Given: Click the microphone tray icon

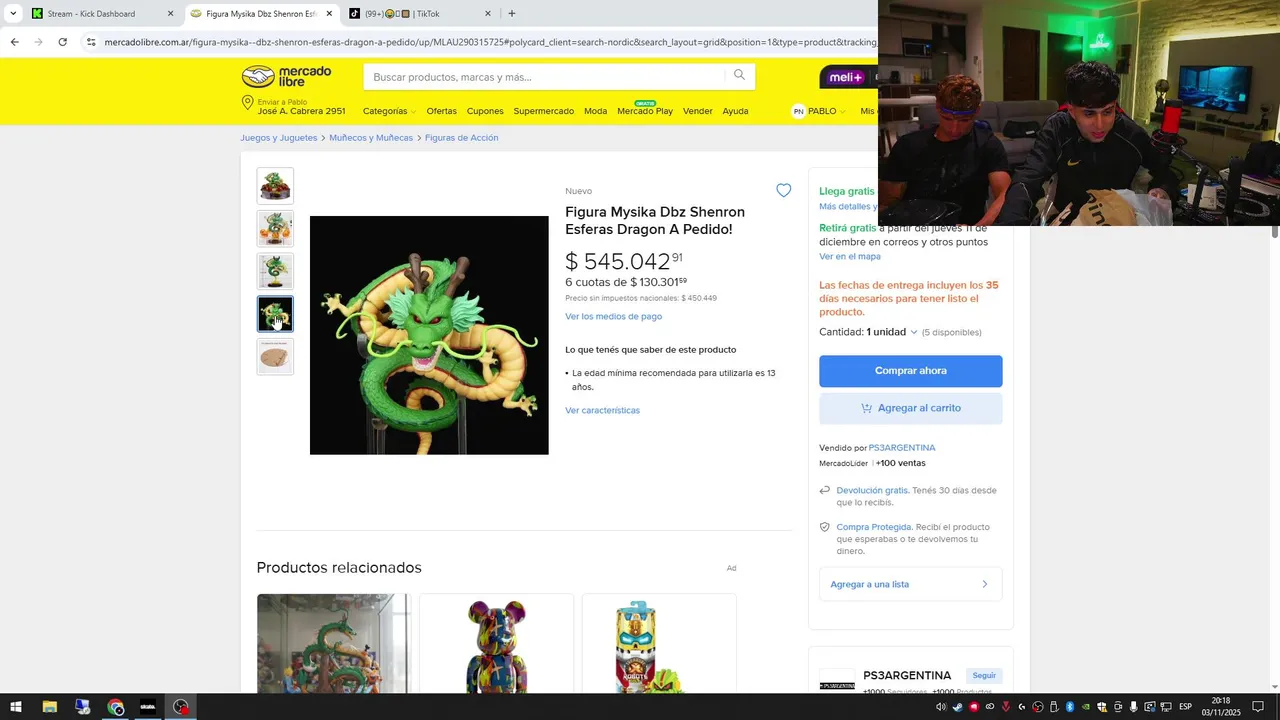Looking at the screenshot, I should click(1134, 707).
